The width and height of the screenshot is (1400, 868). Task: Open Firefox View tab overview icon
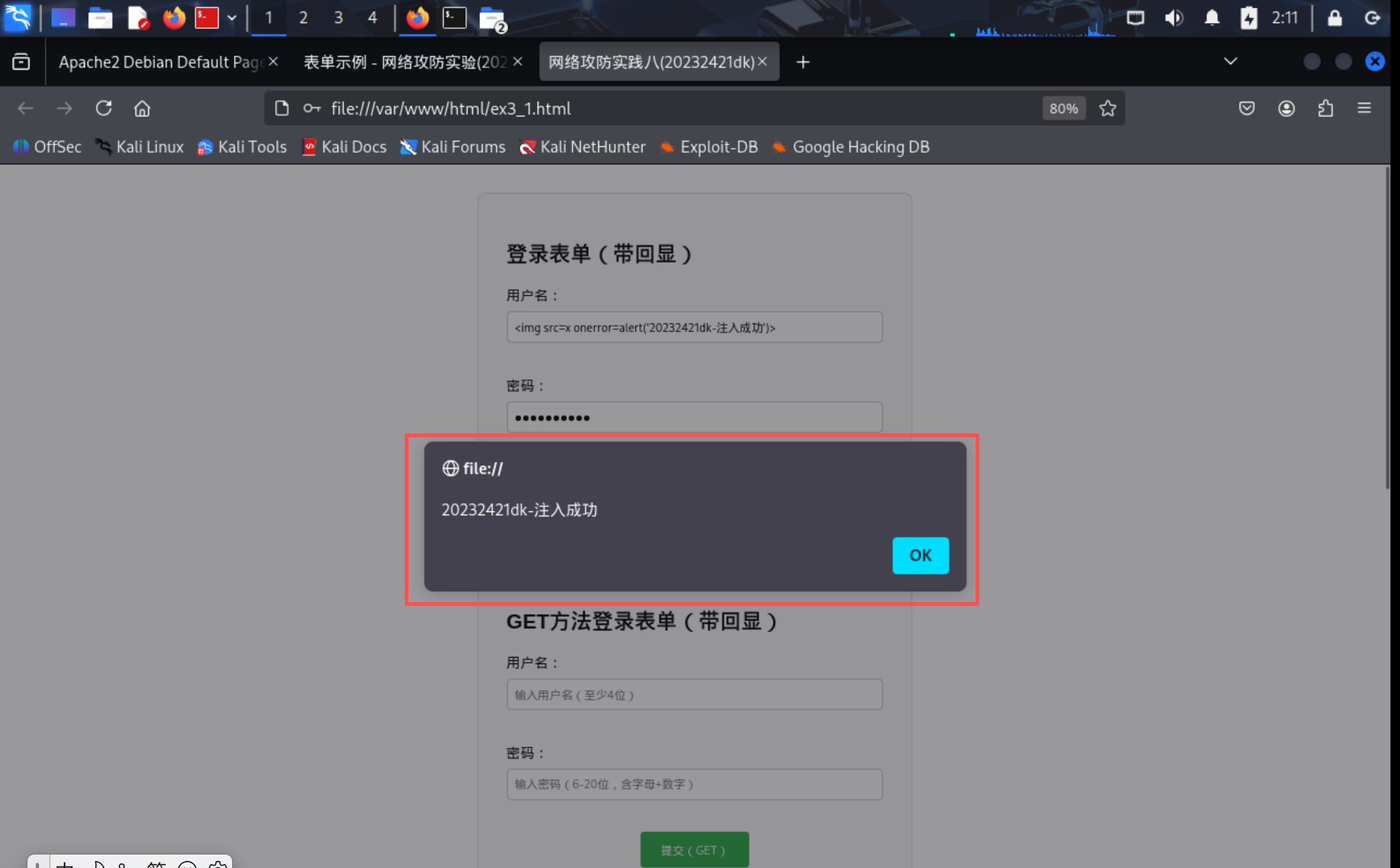pos(21,62)
